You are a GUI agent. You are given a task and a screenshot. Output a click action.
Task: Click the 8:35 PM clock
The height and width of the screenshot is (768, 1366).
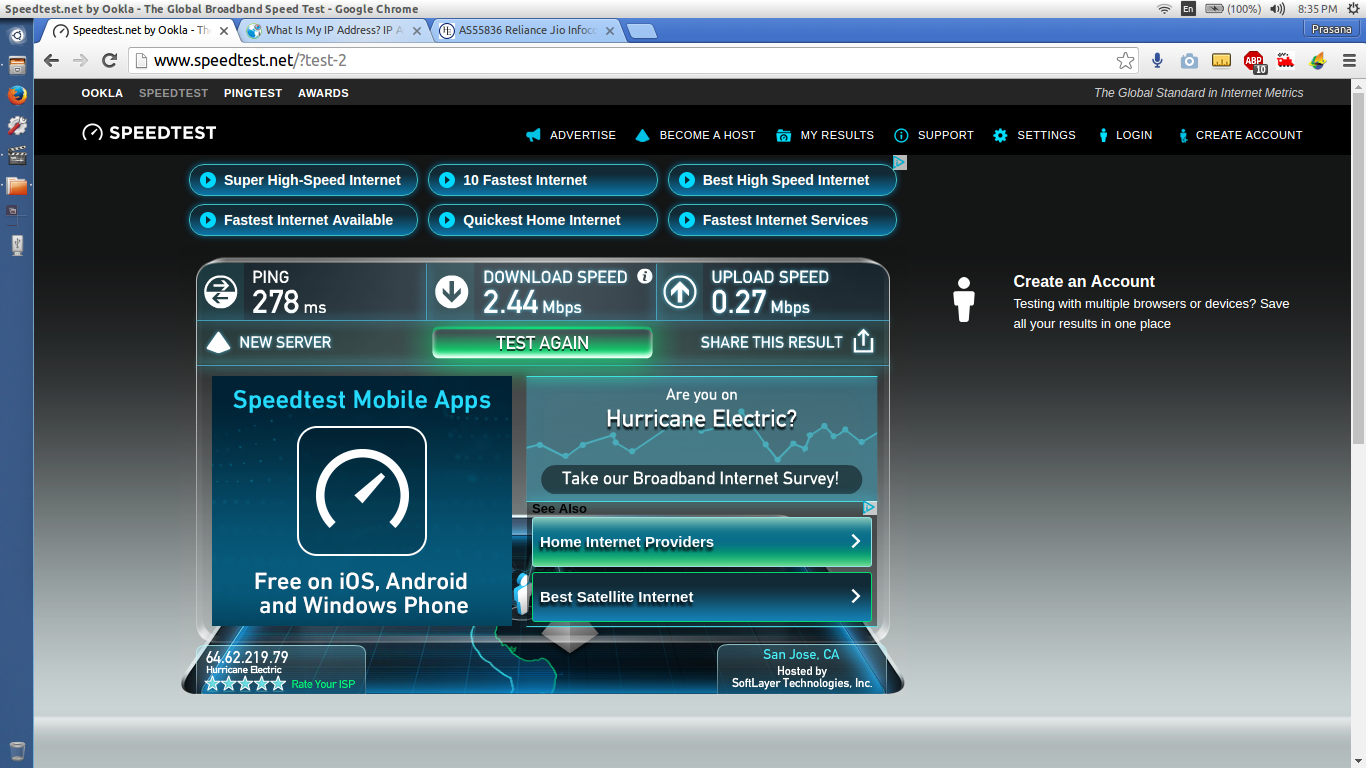click(x=1317, y=8)
